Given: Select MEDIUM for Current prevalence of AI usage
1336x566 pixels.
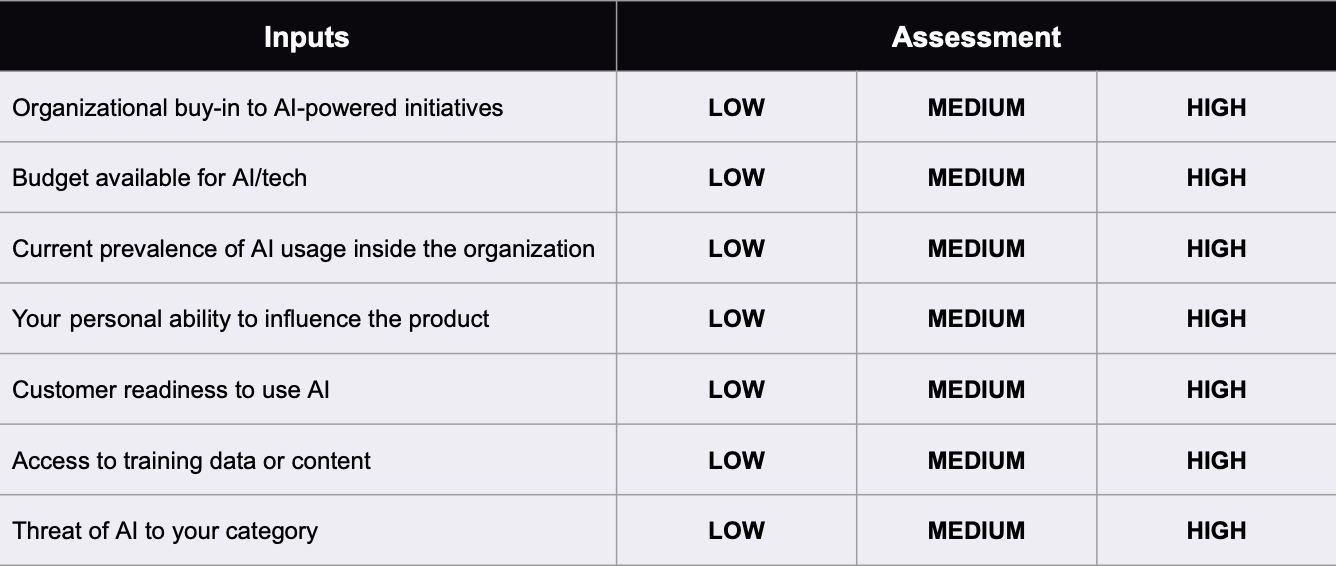Looking at the screenshot, I should point(976,248).
